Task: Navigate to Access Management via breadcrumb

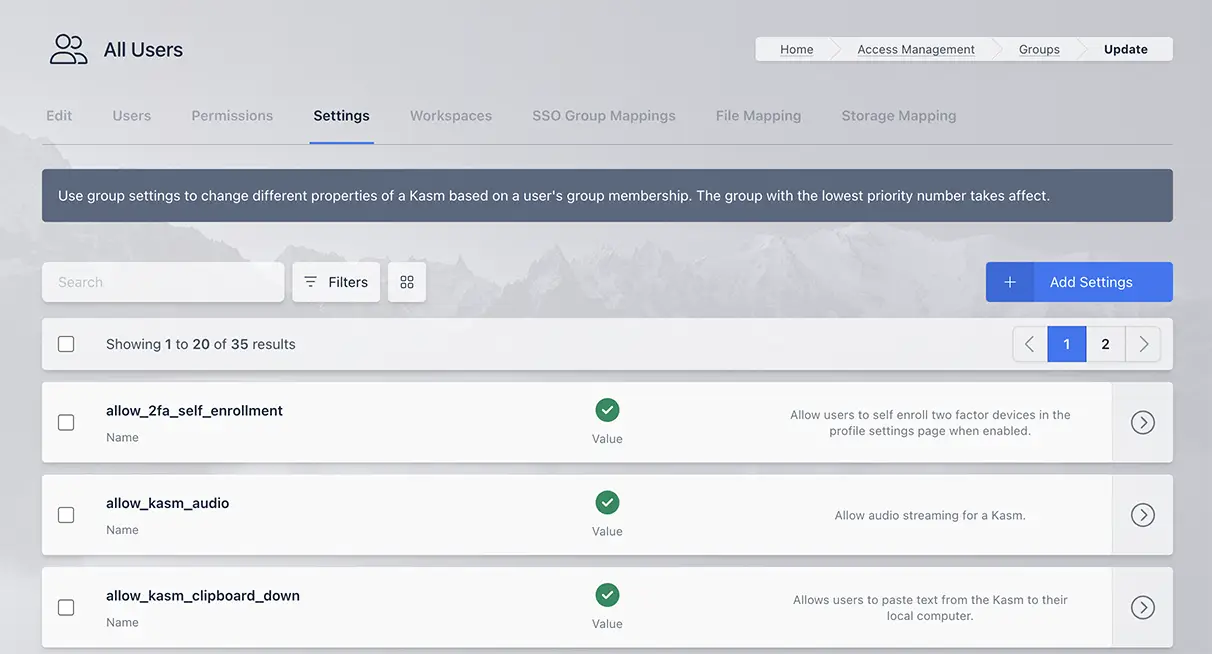Action: (x=915, y=48)
